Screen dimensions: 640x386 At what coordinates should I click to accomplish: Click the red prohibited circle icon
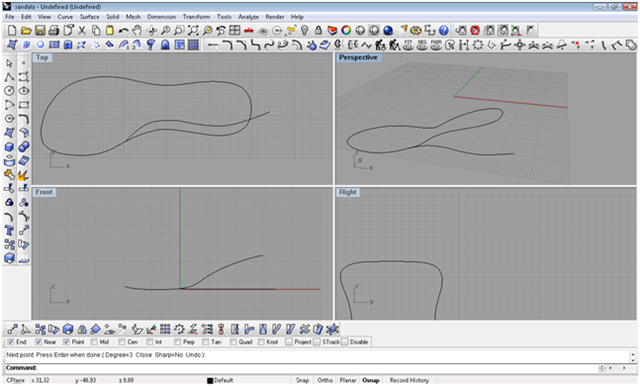coord(475,31)
